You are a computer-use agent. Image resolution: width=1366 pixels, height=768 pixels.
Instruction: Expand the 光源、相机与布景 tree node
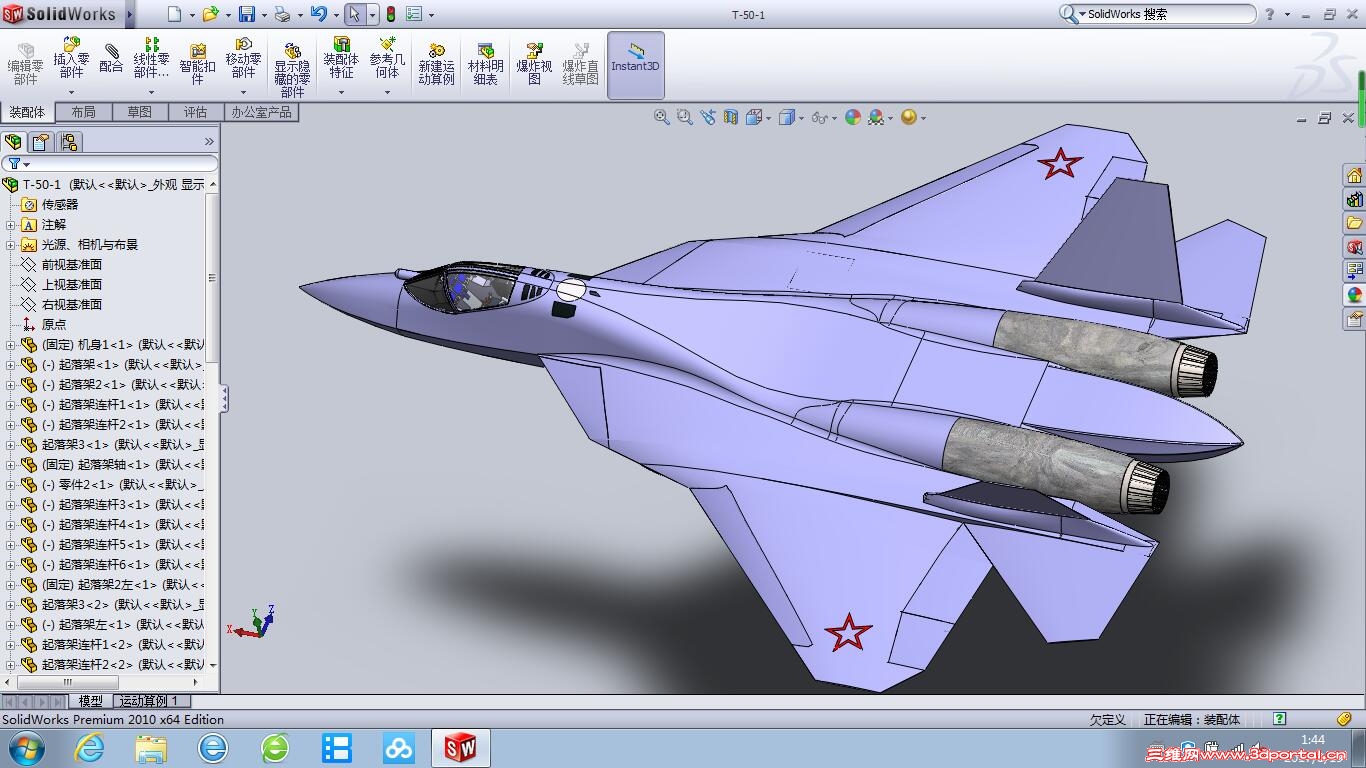11,245
